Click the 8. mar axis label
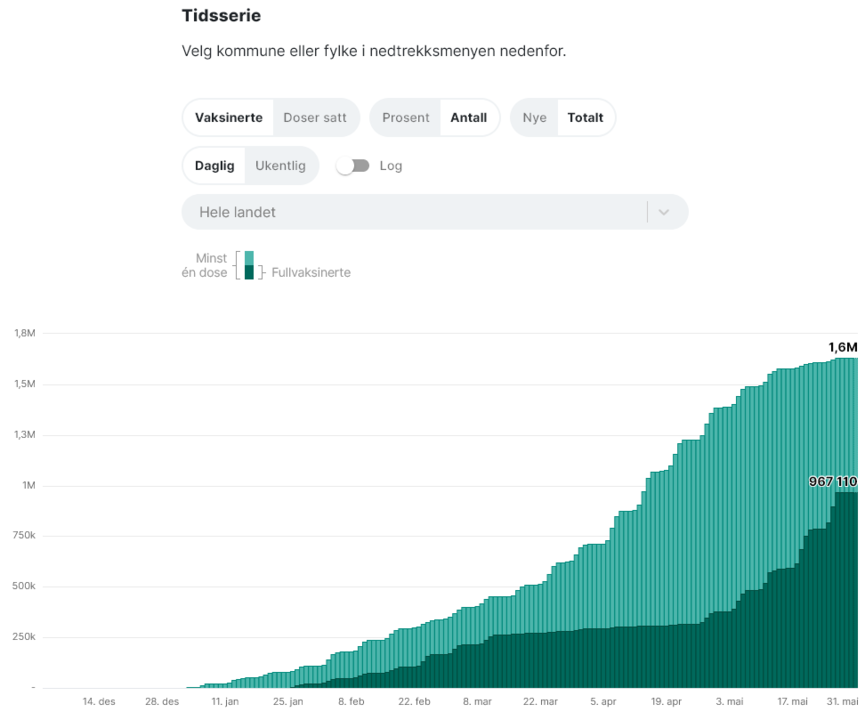The height and width of the screenshot is (720, 865). coord(476,702)
